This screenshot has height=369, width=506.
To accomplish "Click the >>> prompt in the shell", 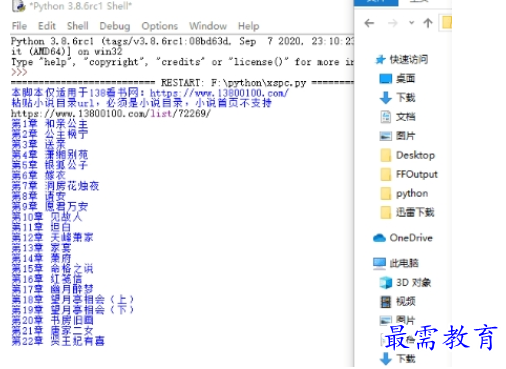I will [x=19, y=72].
